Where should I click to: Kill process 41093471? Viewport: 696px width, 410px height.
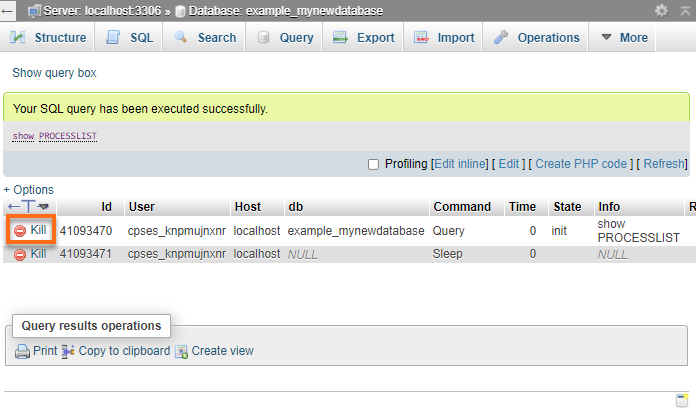[30, 254]
